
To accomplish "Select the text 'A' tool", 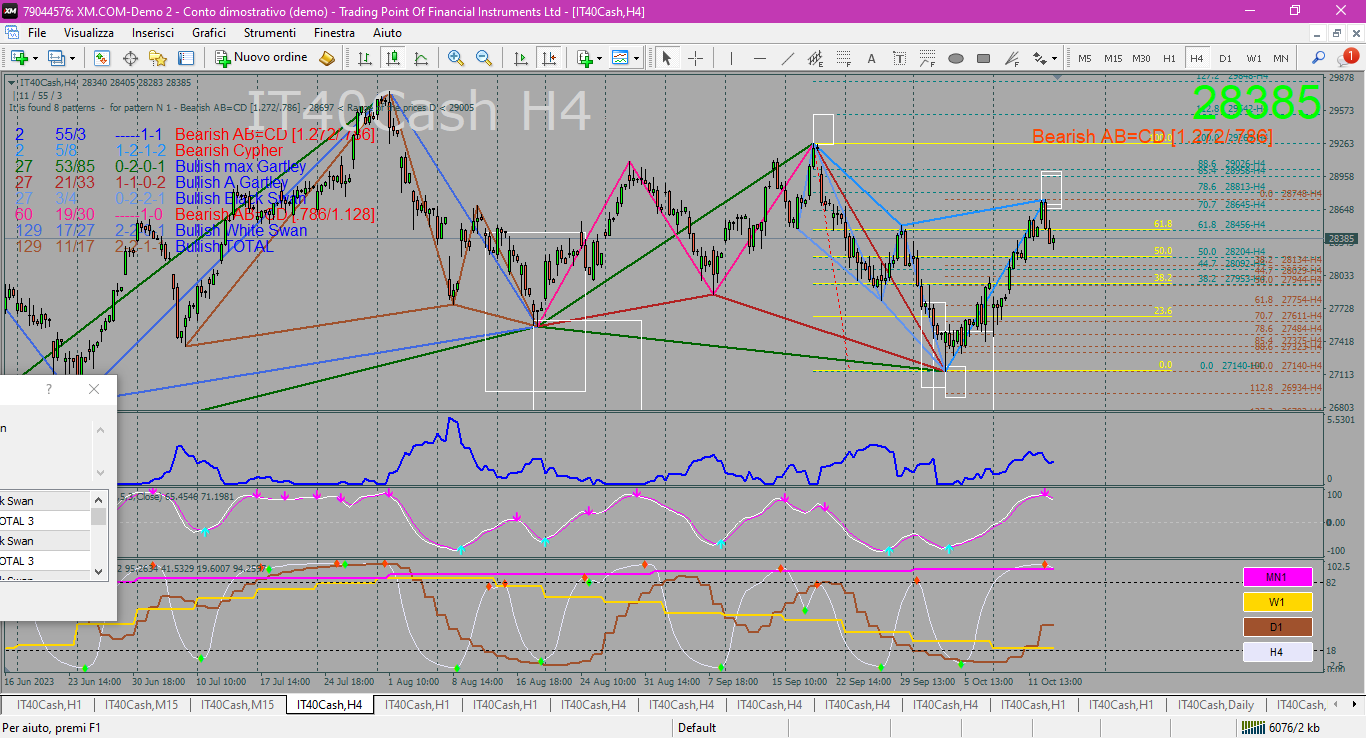I will 871,58.
